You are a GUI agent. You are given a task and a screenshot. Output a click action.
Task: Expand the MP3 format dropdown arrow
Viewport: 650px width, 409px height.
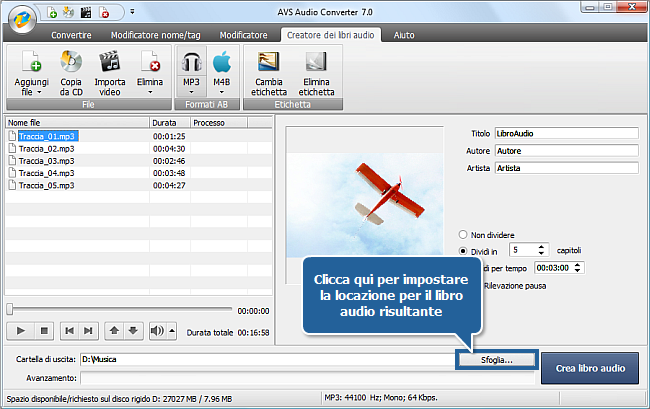pyautogui.click(x=191, y=91)
